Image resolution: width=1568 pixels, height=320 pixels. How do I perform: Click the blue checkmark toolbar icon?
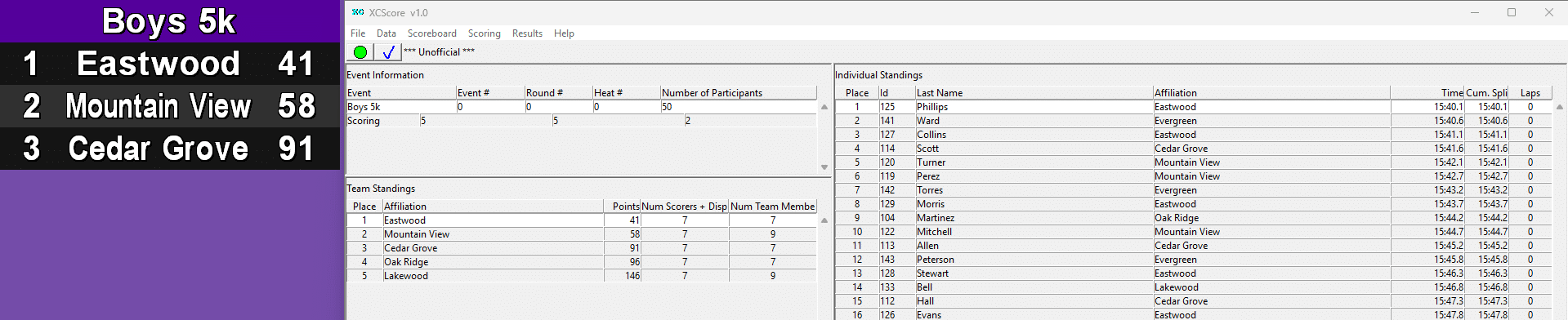(388, 52)
